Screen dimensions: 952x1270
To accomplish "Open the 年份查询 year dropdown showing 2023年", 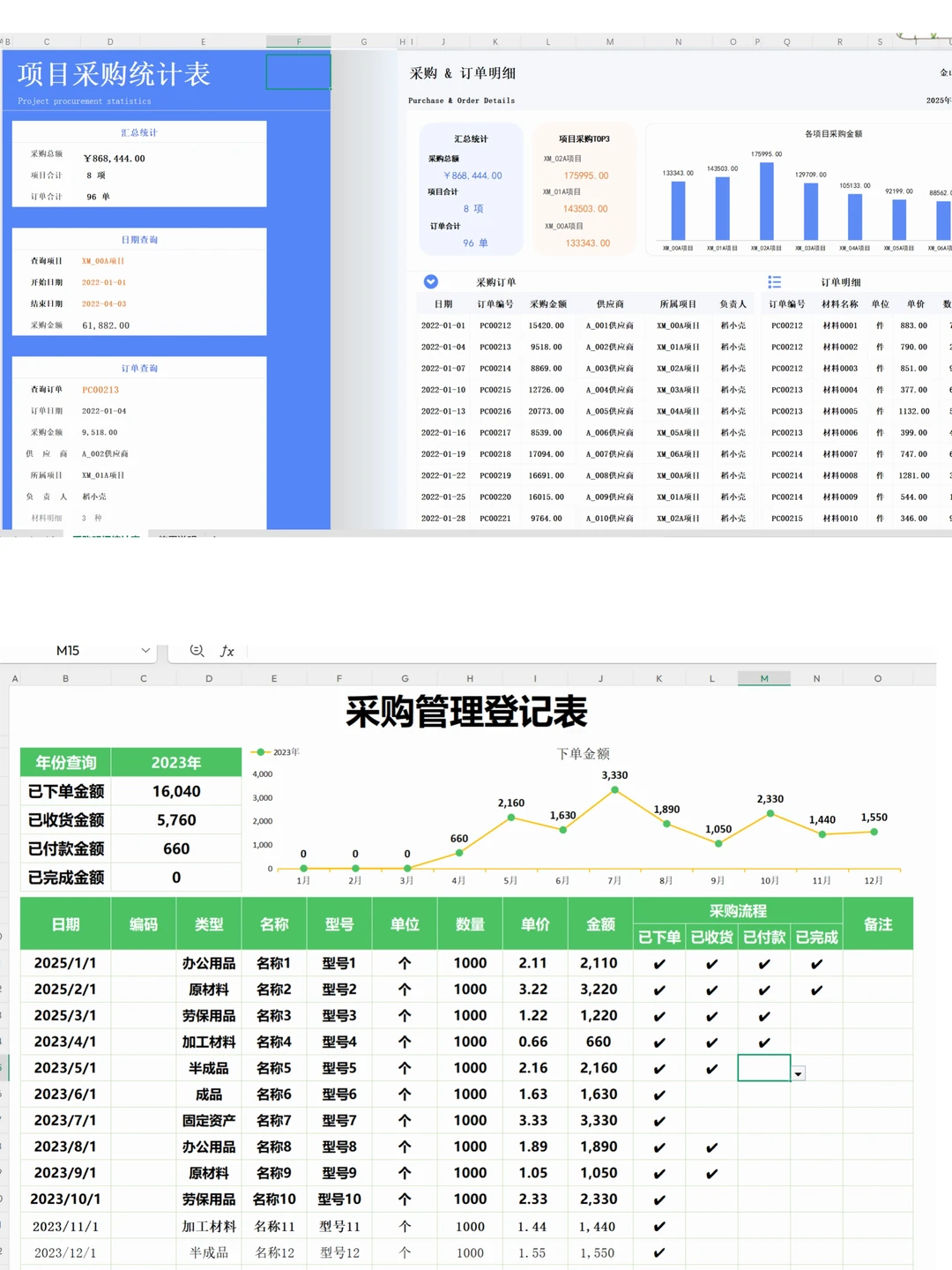I will pos(177,762).
